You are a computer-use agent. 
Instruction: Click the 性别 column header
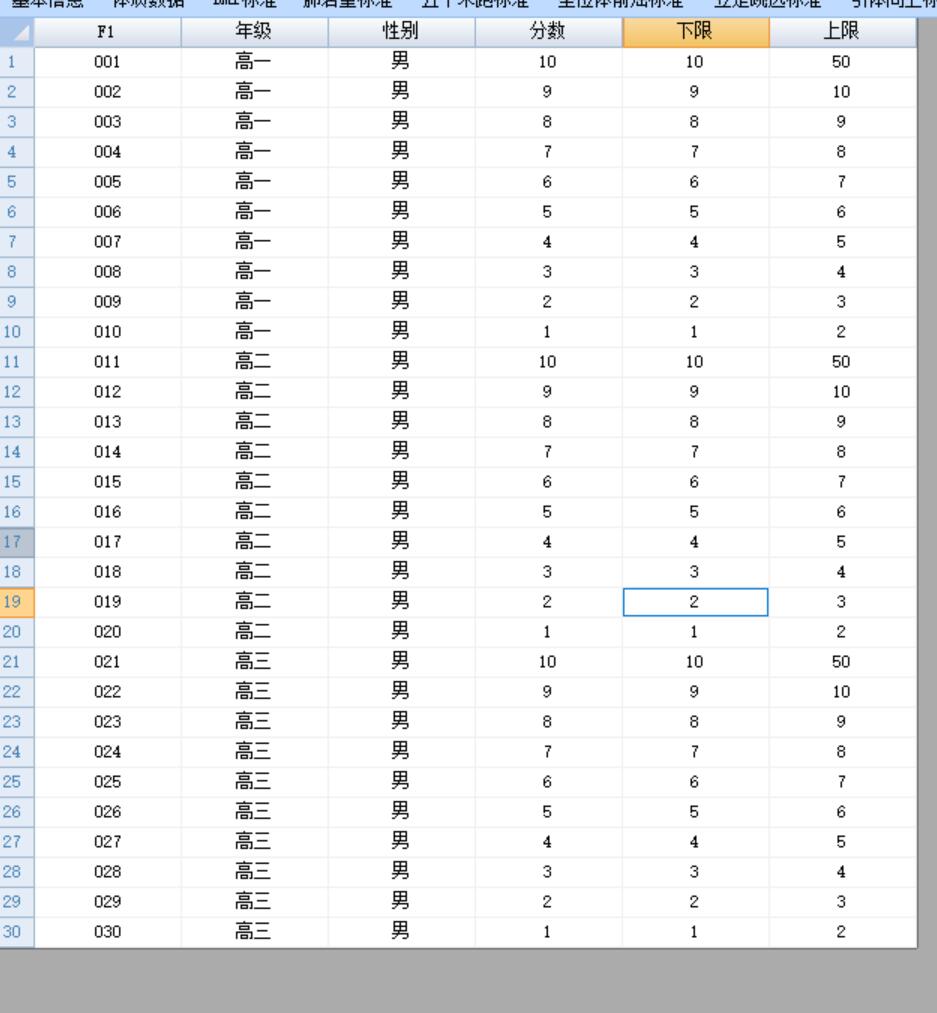coord(401,32)
